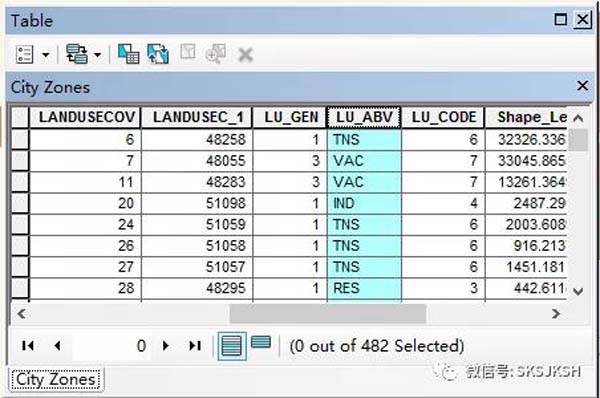Select the LANDUSEC_1 column header

(197, 117)
